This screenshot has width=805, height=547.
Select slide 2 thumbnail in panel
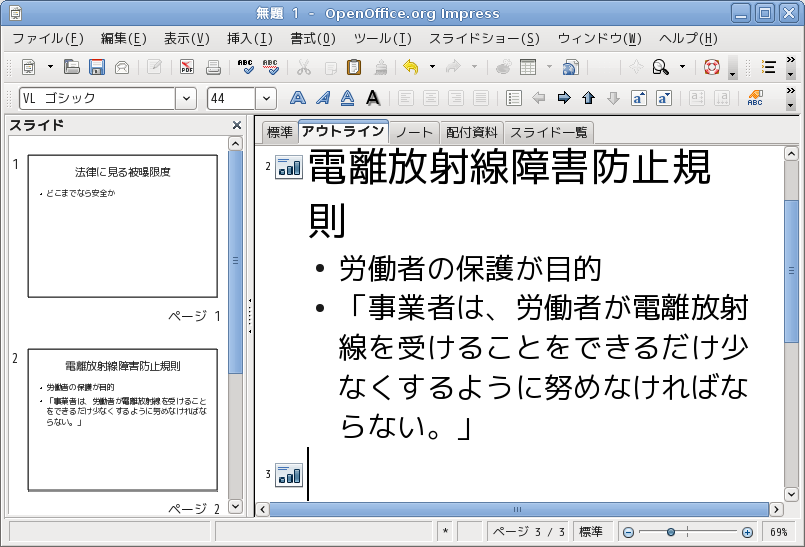(122, 419)
